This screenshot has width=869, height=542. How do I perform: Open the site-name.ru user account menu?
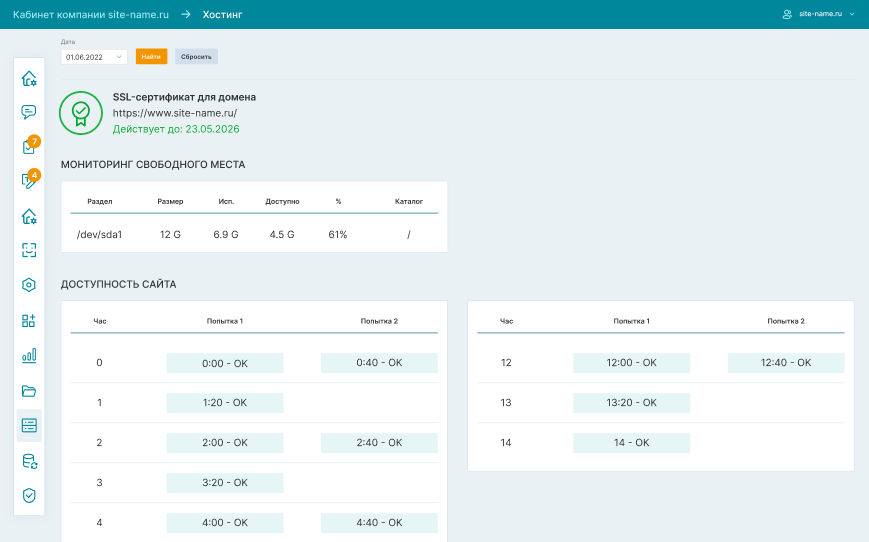[x=819, y=15]
